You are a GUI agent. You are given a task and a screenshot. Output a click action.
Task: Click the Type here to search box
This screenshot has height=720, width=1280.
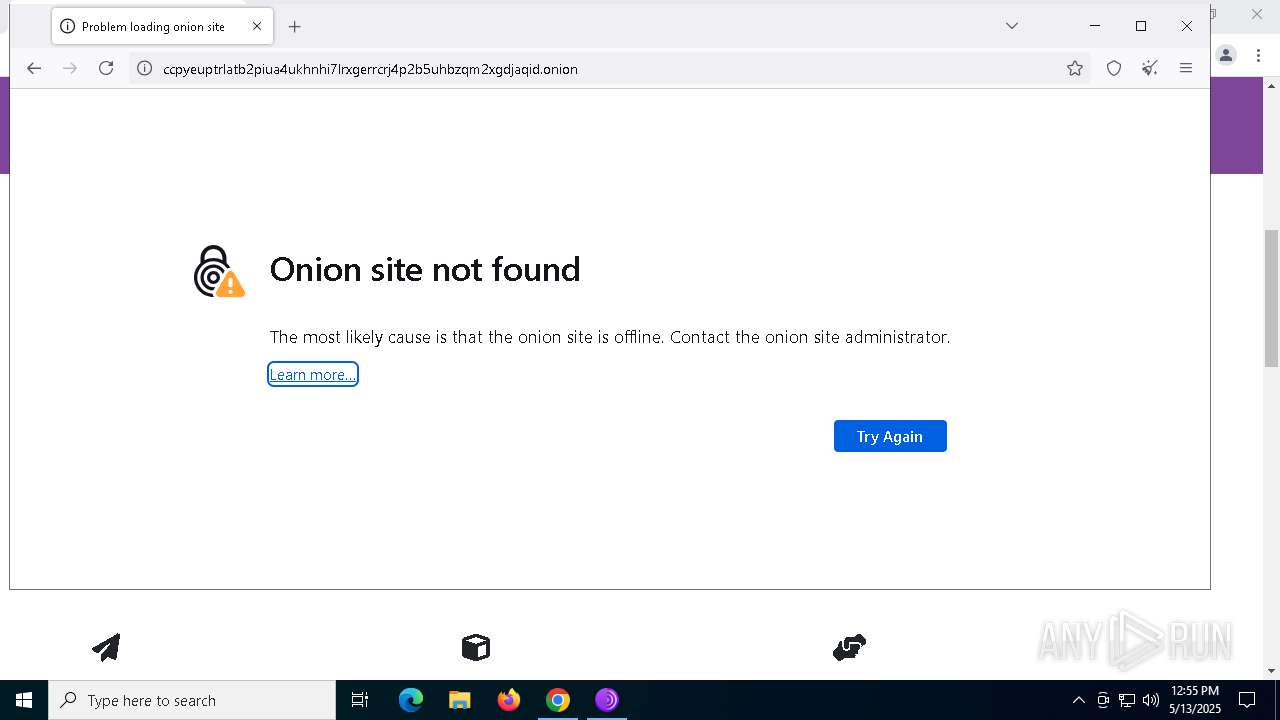tap(192, 700)
